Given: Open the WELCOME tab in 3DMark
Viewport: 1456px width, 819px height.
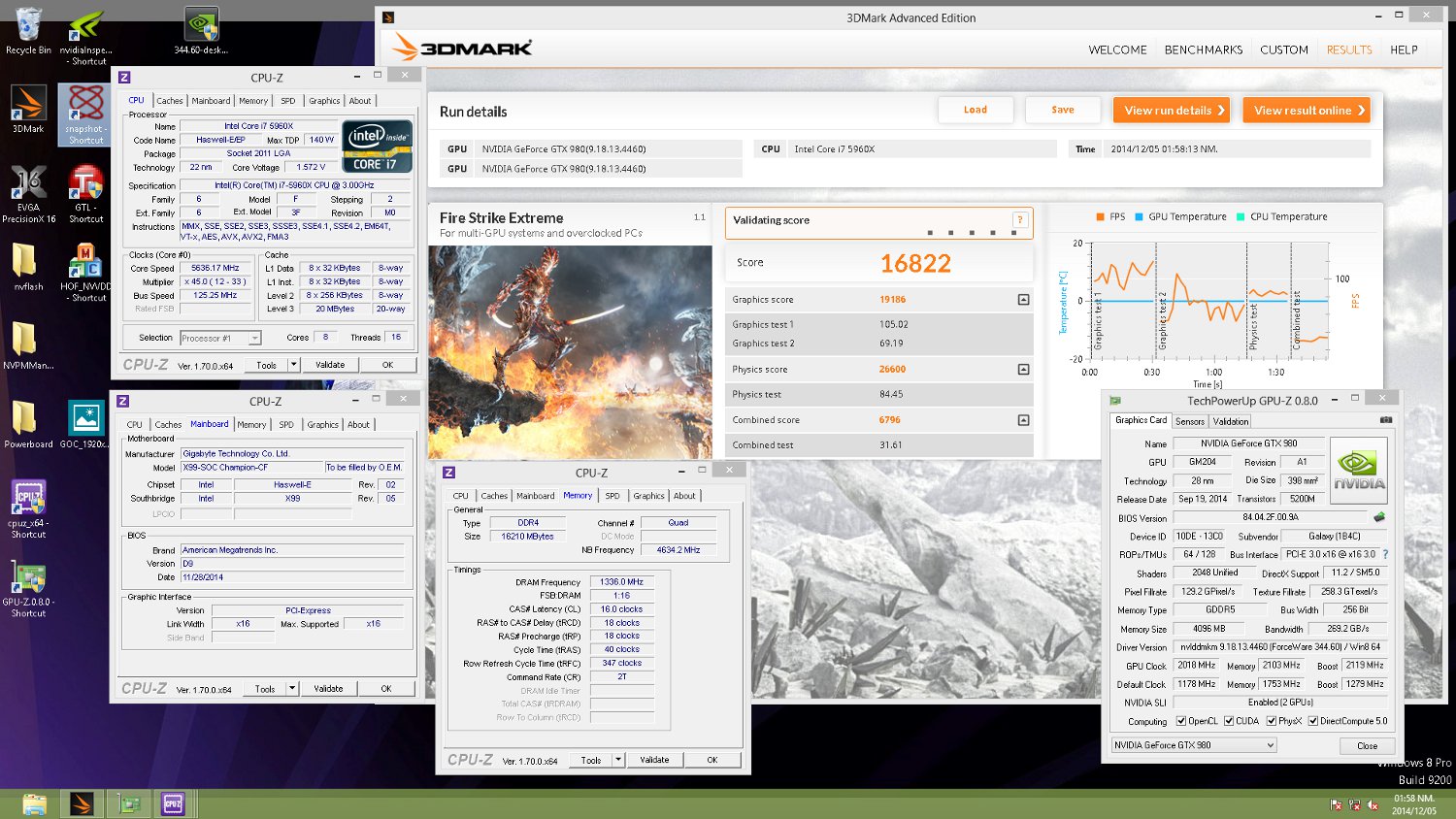Looking at the screenshot, I should point(1117,49).
